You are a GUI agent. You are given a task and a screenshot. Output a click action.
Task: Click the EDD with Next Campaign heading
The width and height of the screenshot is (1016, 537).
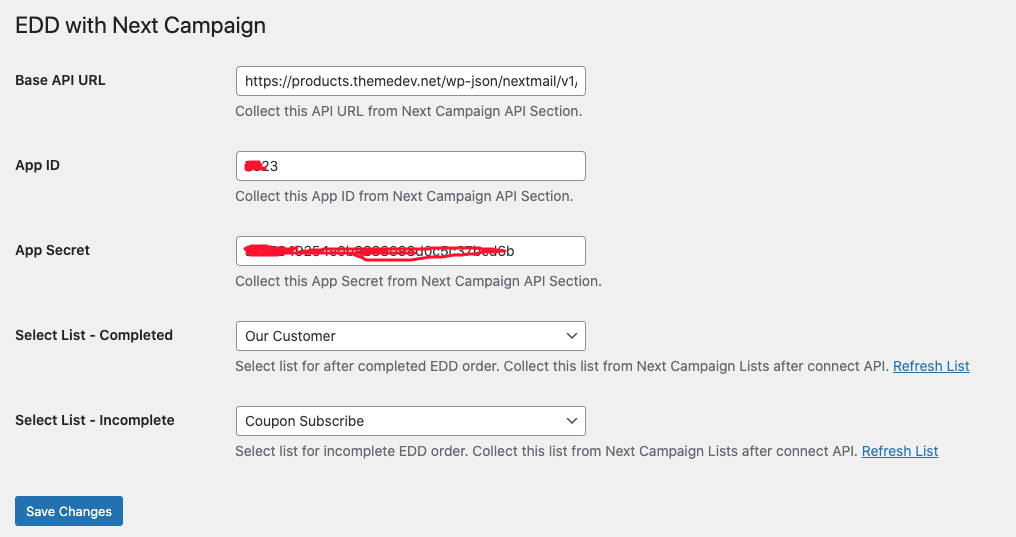(140, 25)
